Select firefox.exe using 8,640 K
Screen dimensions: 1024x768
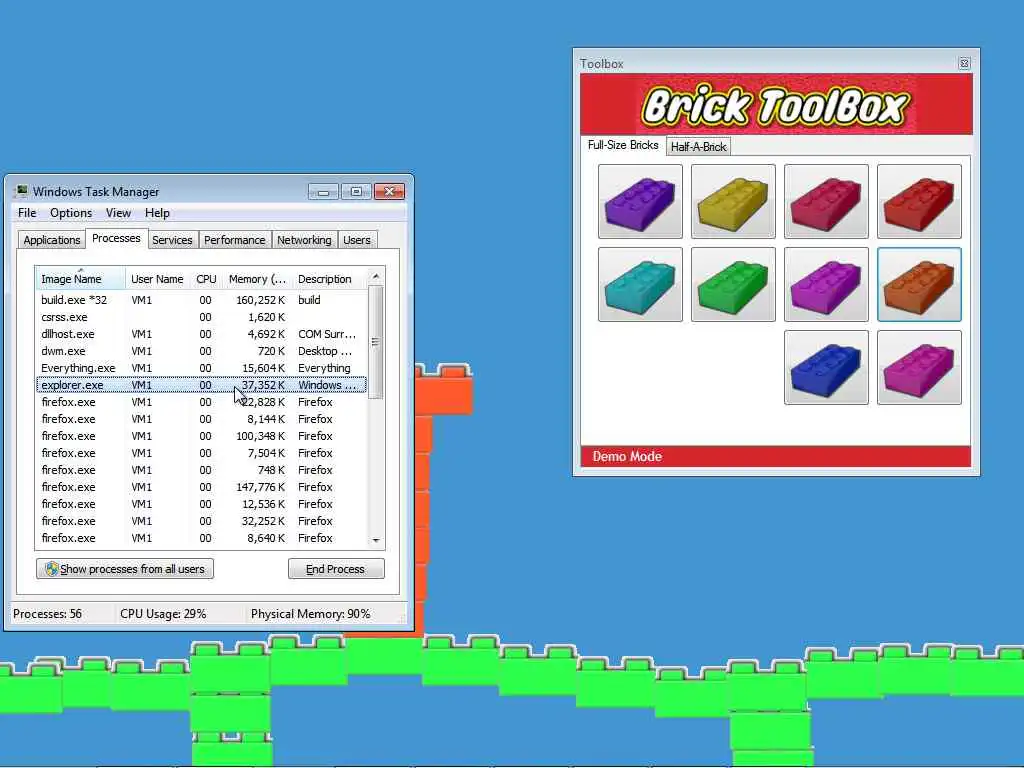pyautogui.click(x=201, y=537)
